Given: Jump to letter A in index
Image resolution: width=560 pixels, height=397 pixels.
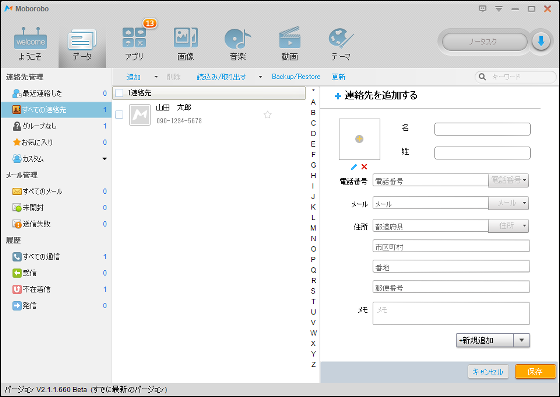Looking at the screenshot, I should (313, 102).
